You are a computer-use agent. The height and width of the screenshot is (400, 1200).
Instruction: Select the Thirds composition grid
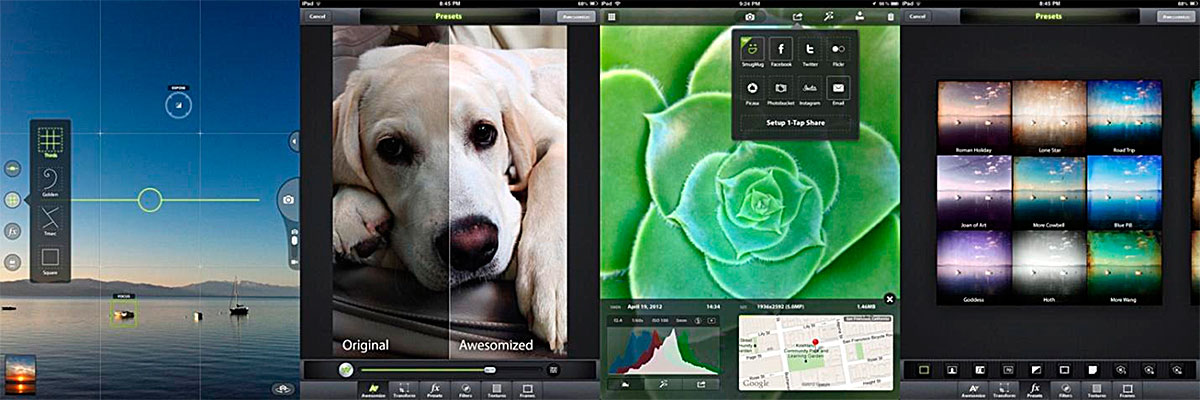coord(50,141)
